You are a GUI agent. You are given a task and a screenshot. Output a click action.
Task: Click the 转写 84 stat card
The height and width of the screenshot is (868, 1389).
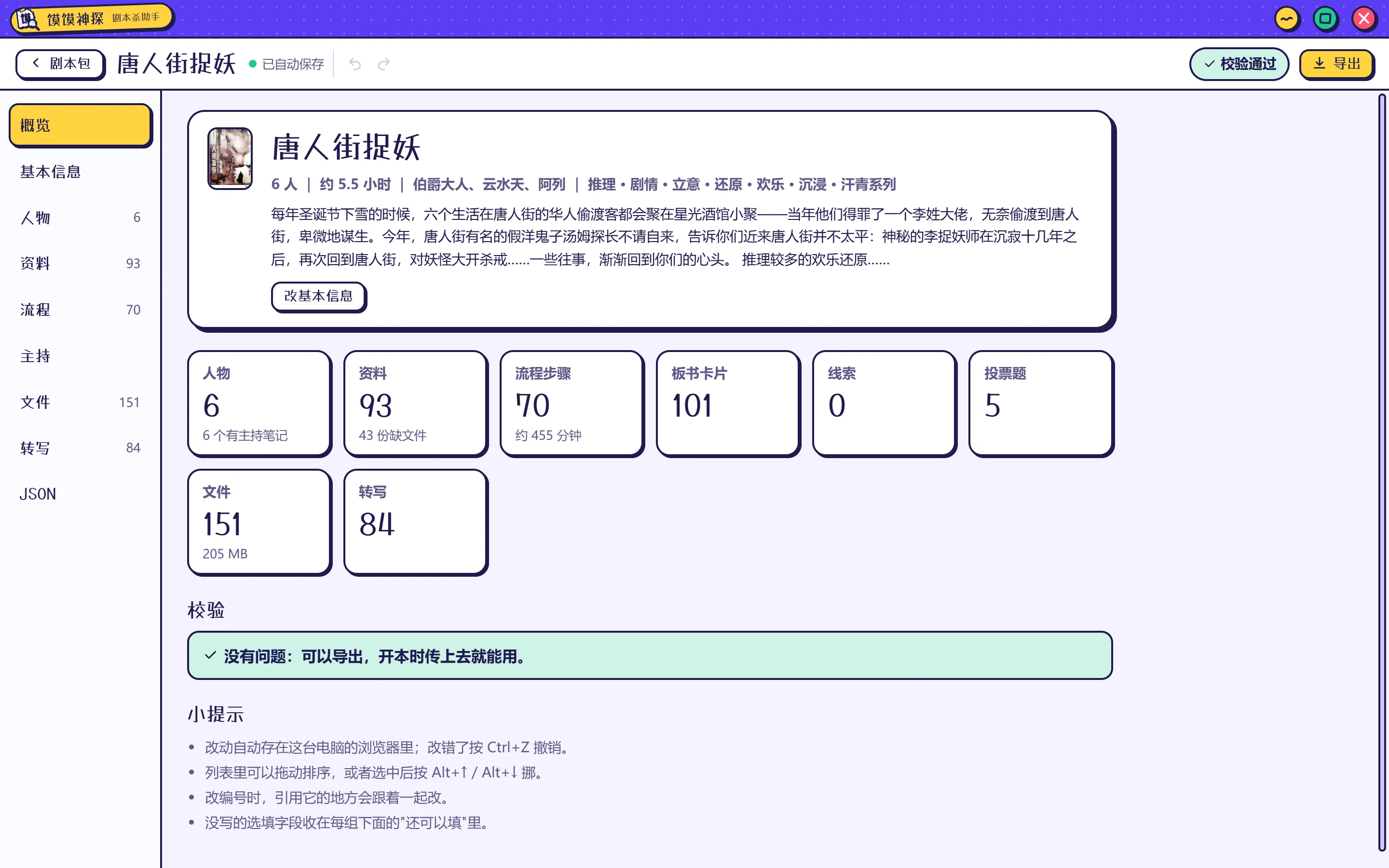click(x=416, y=522)
